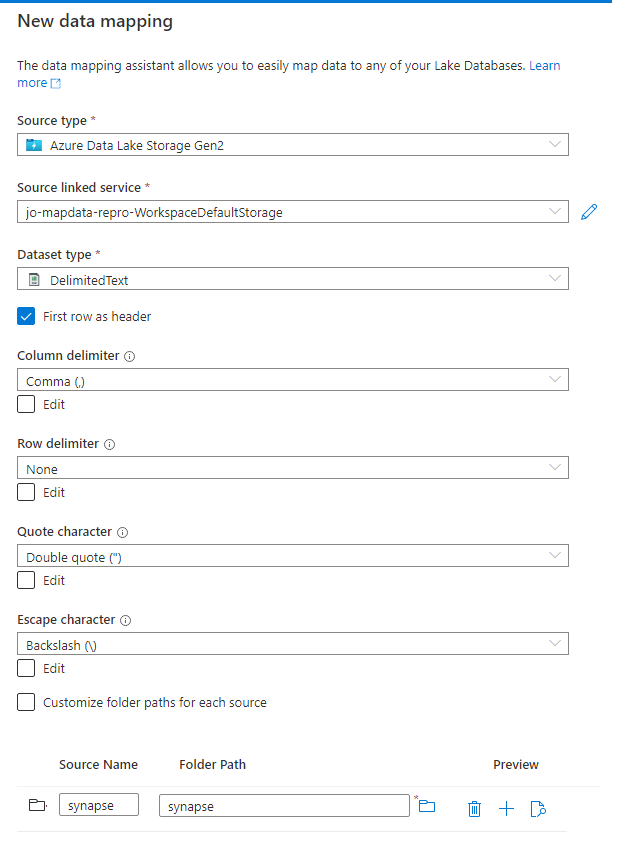
Task: Preview the synapse source data
Action: [538, 808]
